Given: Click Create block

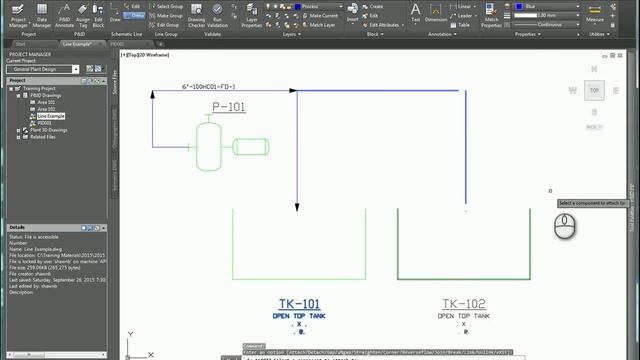Looking at the screenshot, I should [x=373, y=7].
